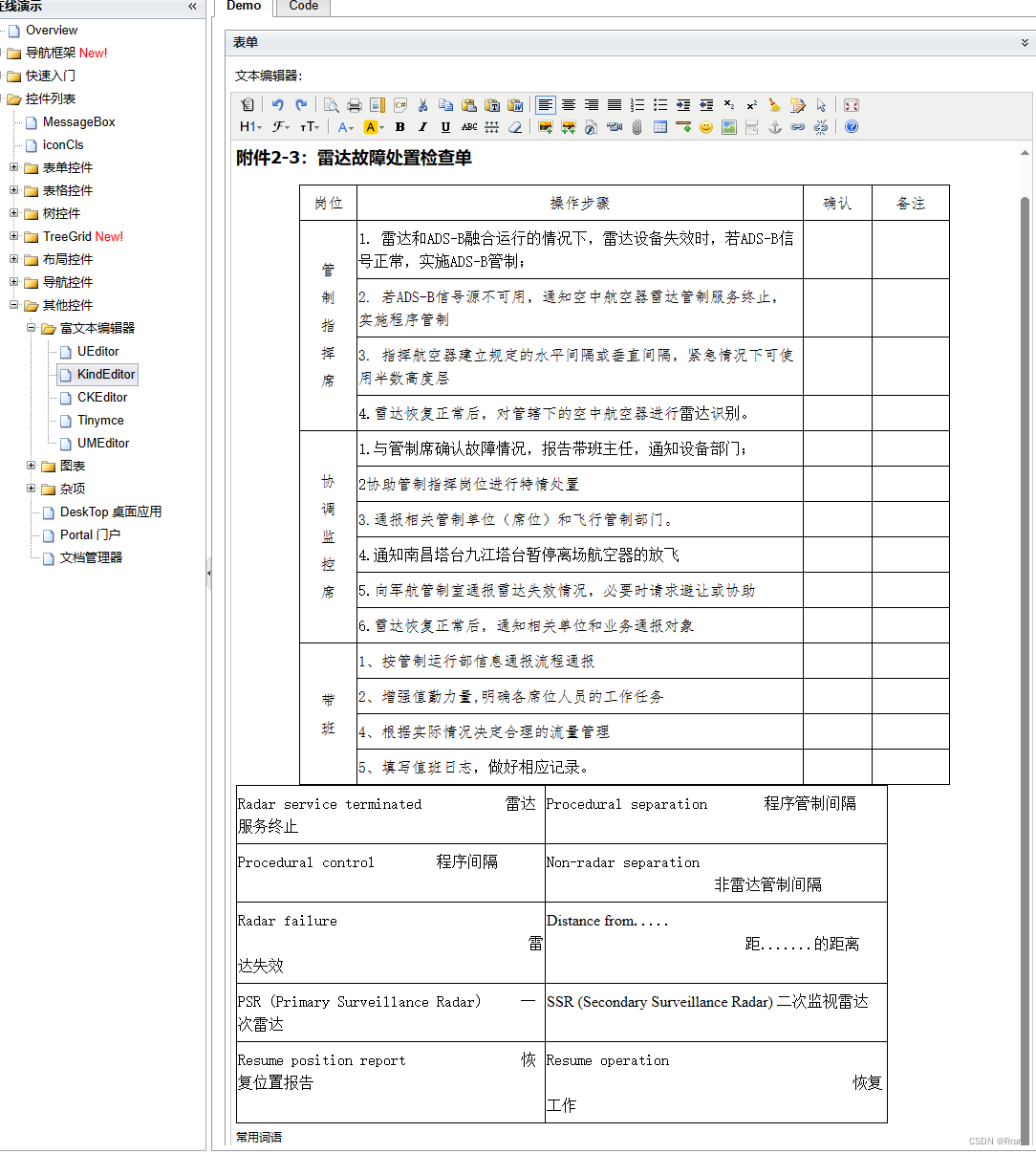
Task: Insert media video icon
Action: [x=615, y=127]
